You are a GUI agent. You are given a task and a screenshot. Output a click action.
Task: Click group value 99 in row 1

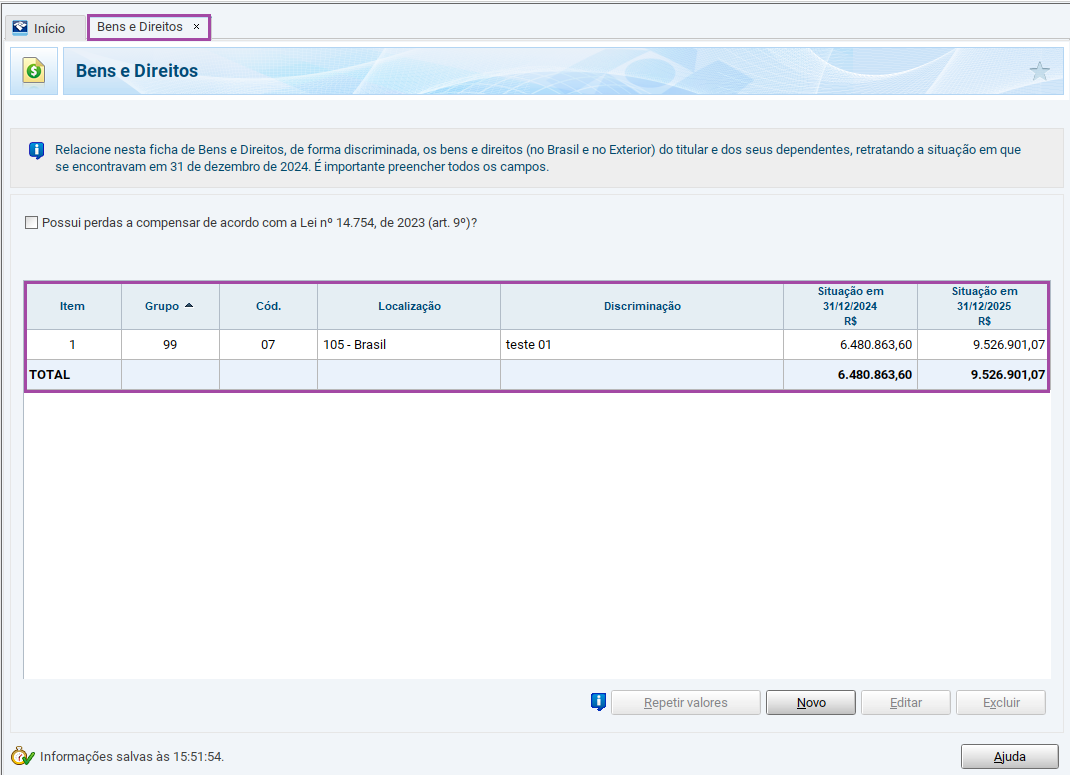(170, 345)
